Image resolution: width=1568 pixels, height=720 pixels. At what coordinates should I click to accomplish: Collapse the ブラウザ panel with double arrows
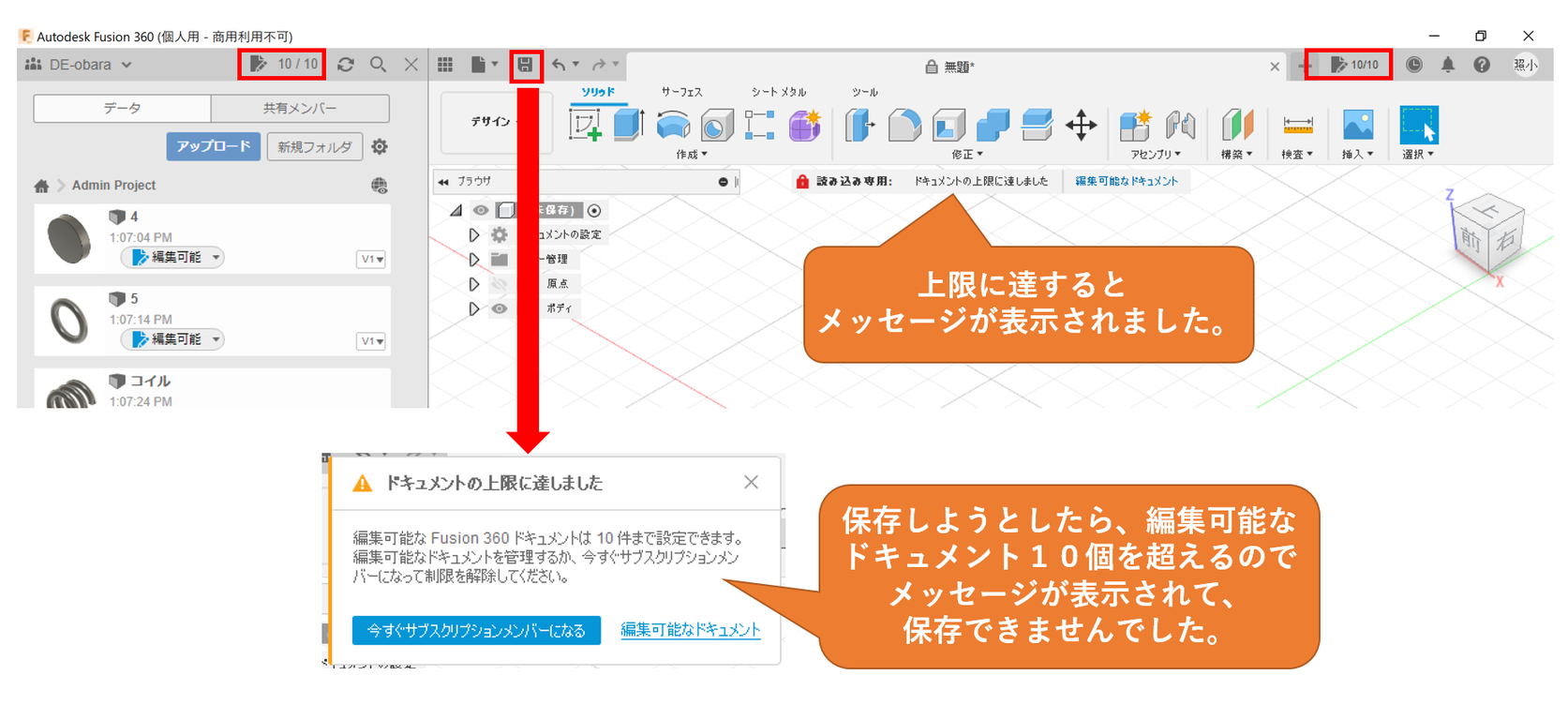tap(442, 182)
